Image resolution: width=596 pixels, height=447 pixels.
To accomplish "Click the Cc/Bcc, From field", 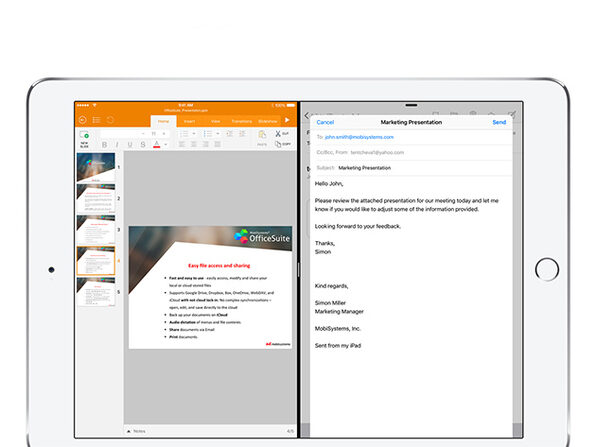I will tap(411, 152).
